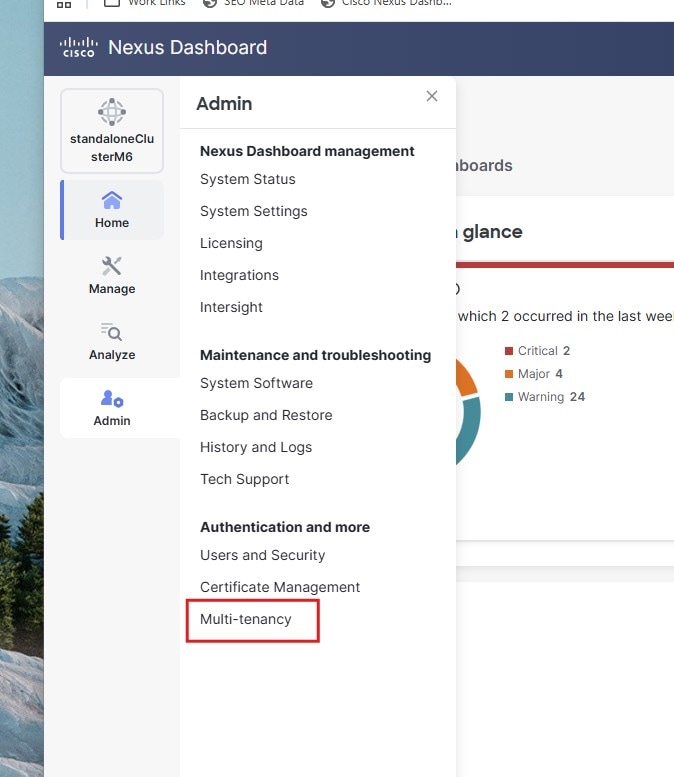This screenshot has width=674, height=777.
Task: Go to Certificate Management
Action: [280, 587]
